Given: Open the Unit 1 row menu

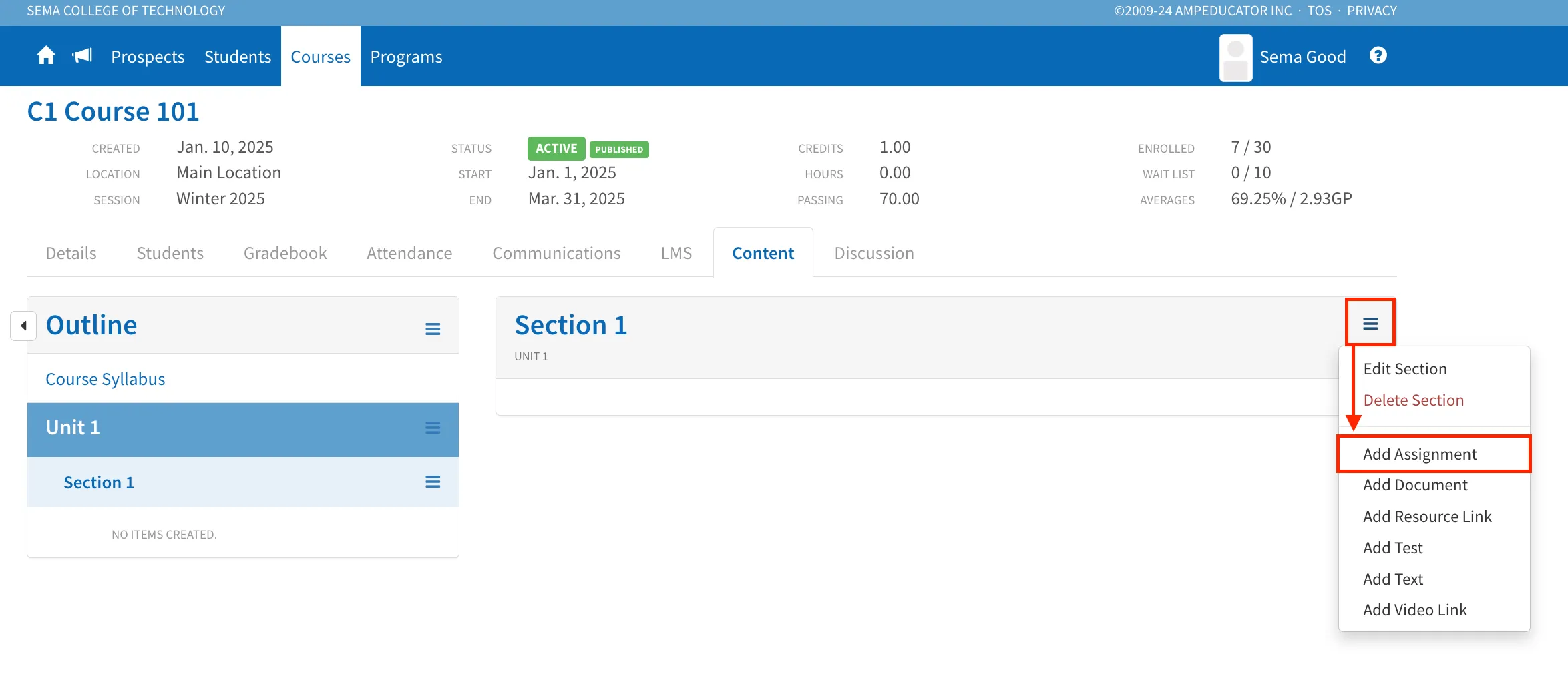Looking at the screenshot, I should point(433,428).
